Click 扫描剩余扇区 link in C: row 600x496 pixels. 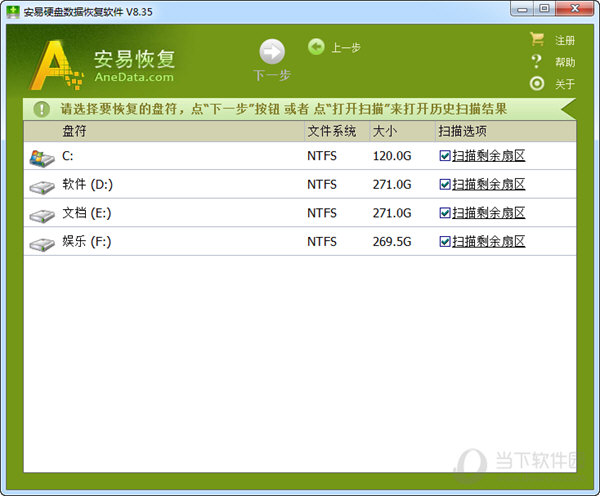(489, 156)
